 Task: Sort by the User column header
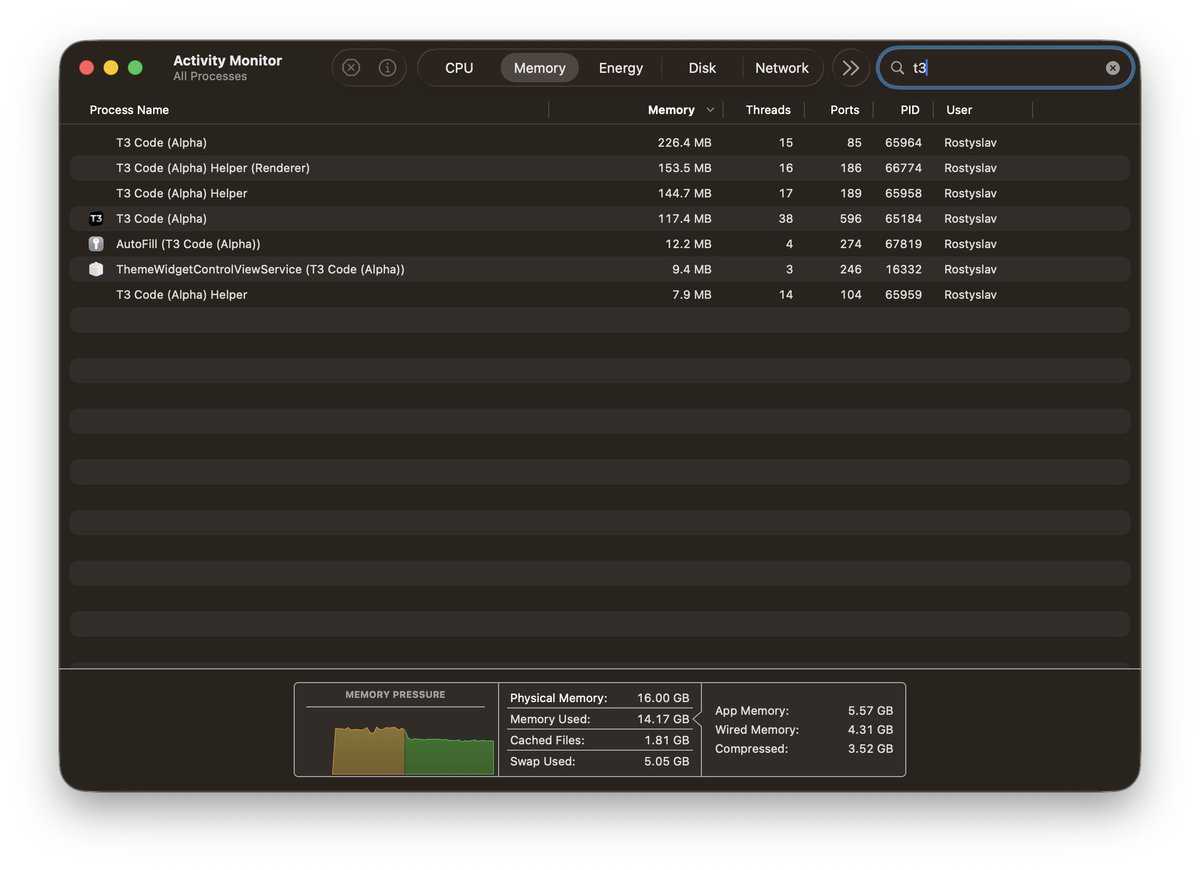pos(959,110)
